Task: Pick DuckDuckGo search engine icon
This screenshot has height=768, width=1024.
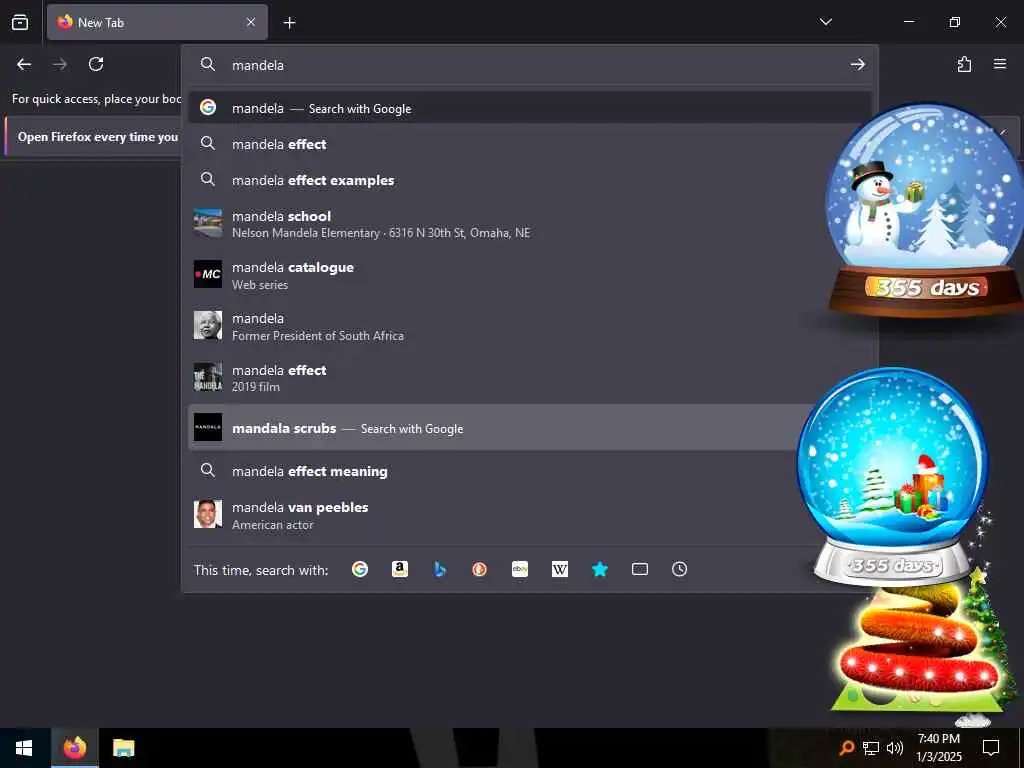Action: click(479, 569)
